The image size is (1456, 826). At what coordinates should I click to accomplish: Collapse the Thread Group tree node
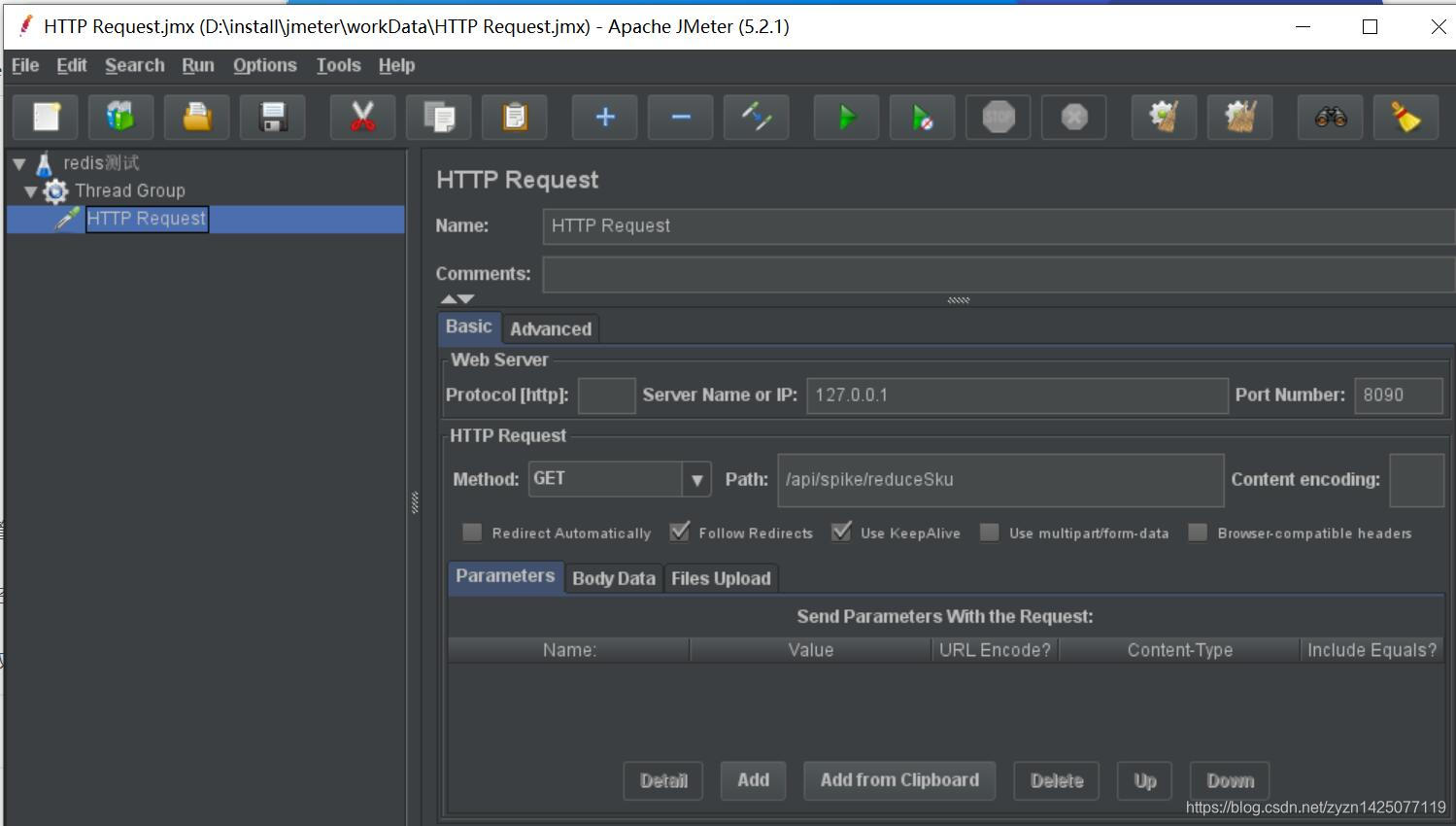31,190
